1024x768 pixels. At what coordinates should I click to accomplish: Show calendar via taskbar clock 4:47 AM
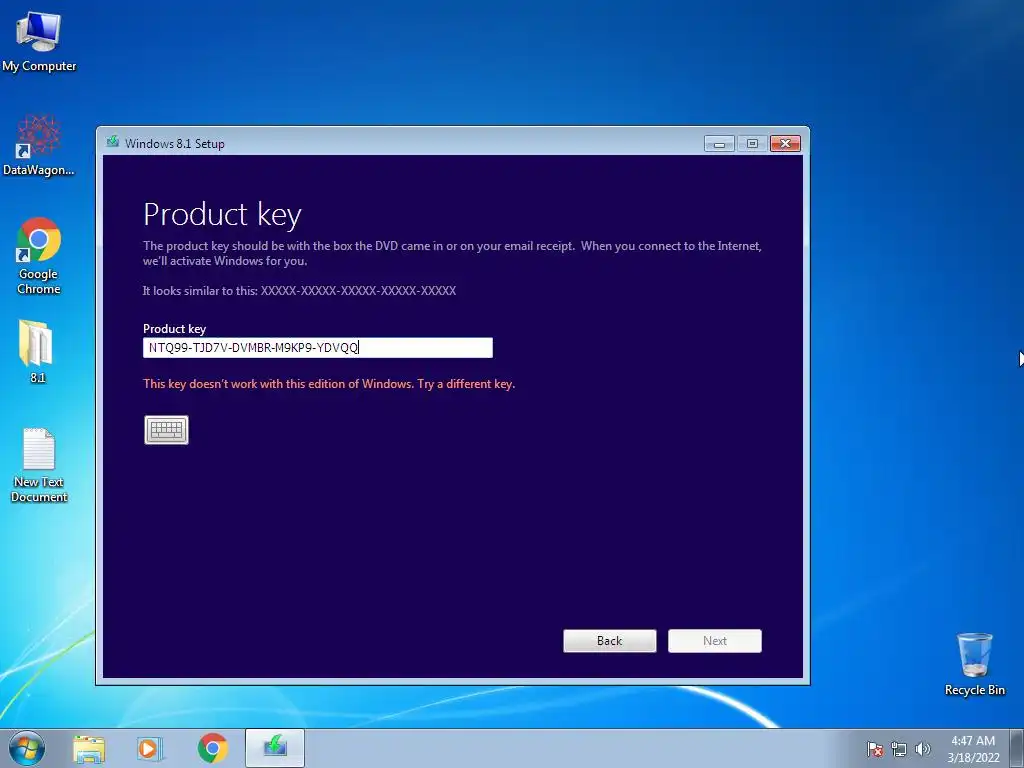click(x=973, y=748)
